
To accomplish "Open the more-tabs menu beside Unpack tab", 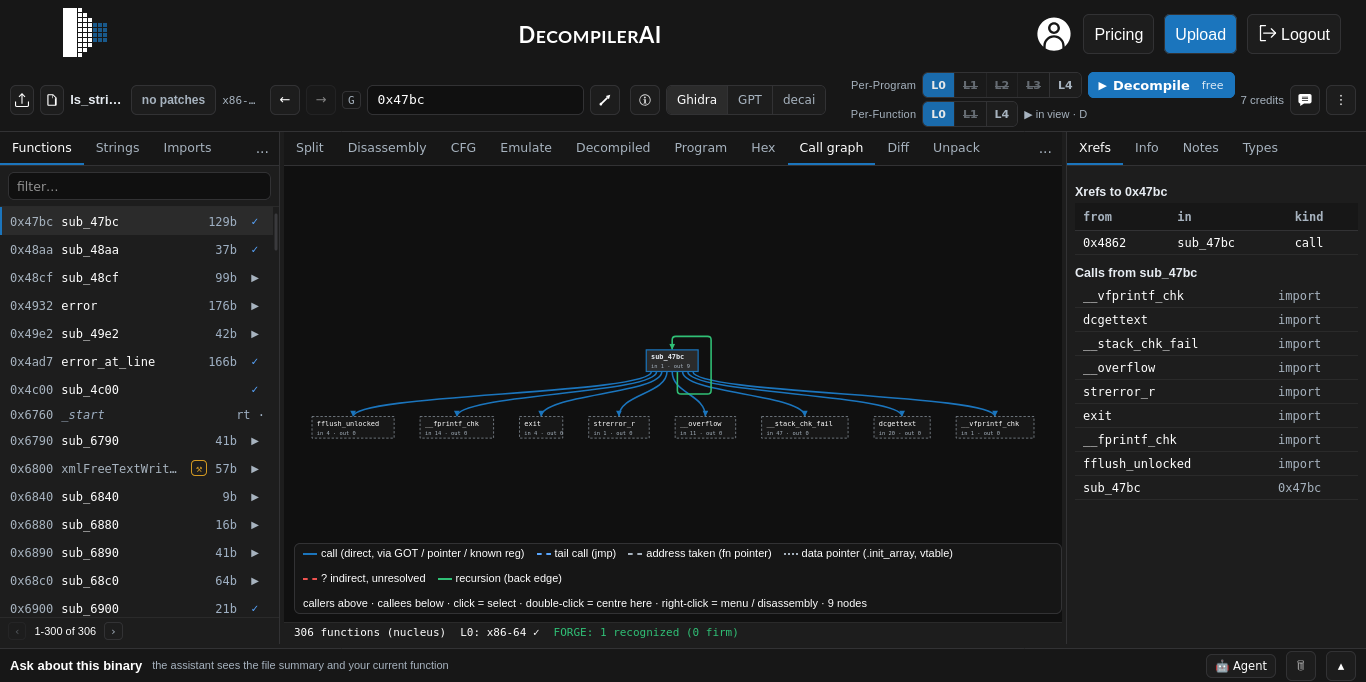I will coord(1045,149).
